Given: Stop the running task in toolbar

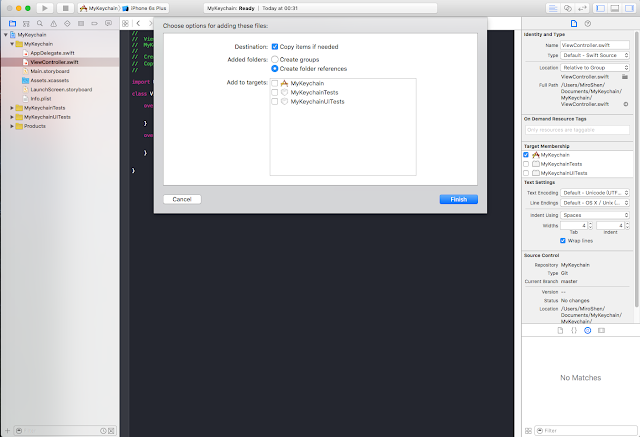Looking at the screenshot, I should tap(65, 8).
